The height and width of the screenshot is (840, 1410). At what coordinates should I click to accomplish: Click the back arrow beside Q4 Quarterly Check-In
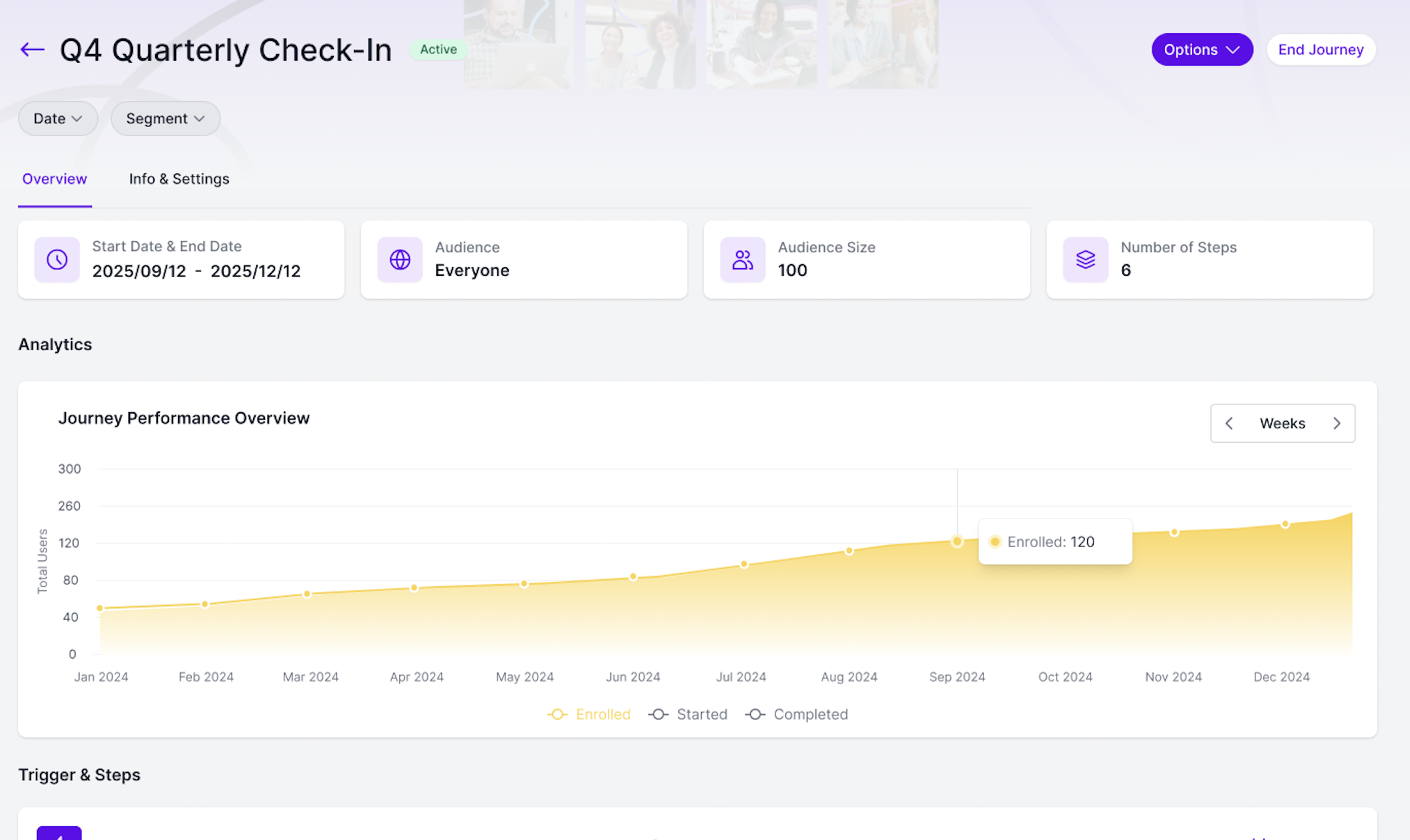coord(32,50)
